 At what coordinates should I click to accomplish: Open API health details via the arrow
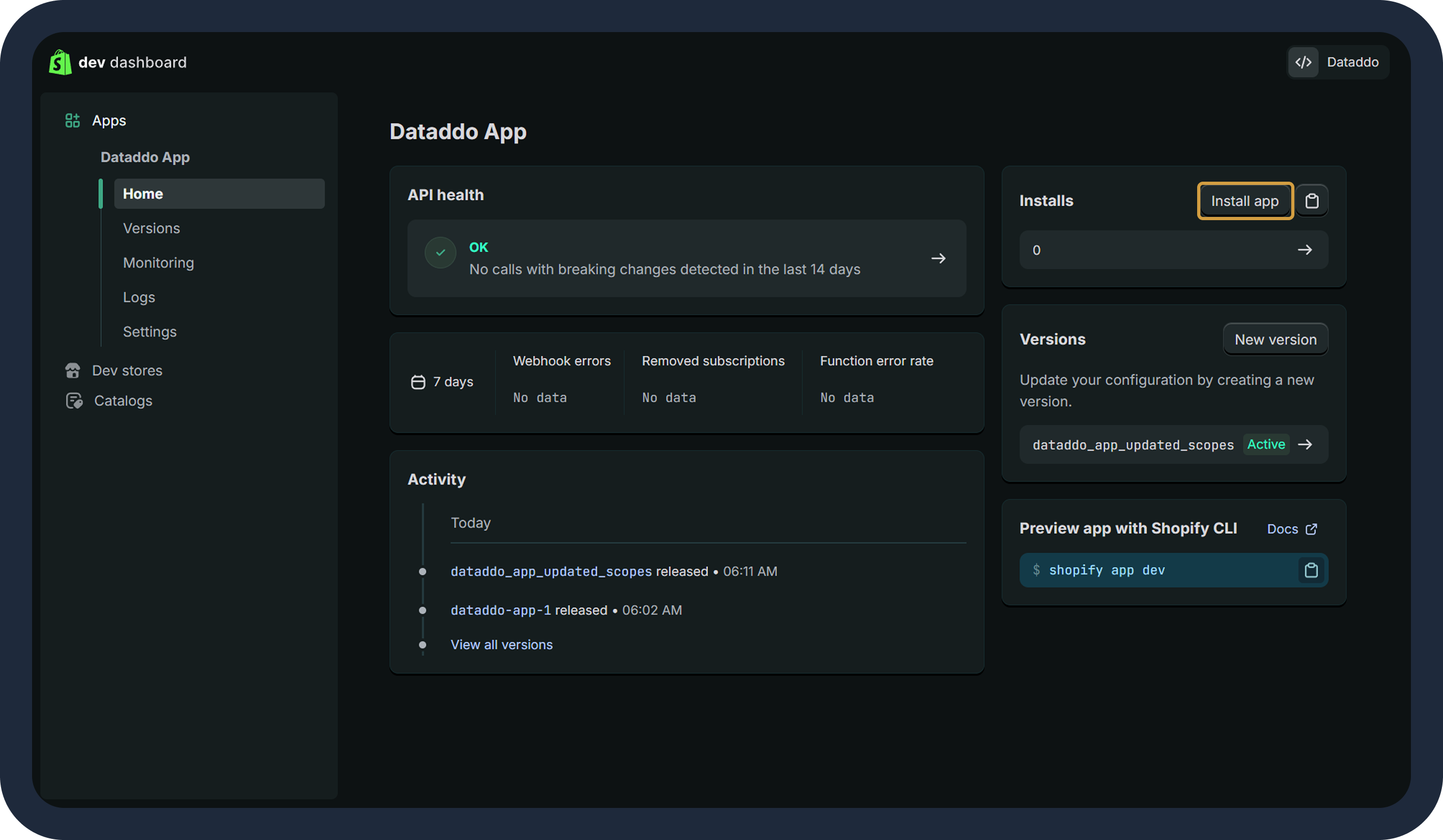pyautogui.click(x=938, y=259)
